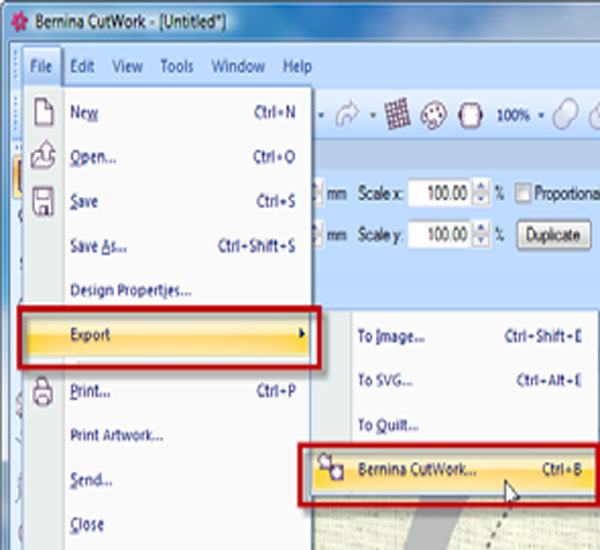This screenshot has height=550, width=600.
Task: Increase Scale x with up stepper
Action: (x=481, y=186)
